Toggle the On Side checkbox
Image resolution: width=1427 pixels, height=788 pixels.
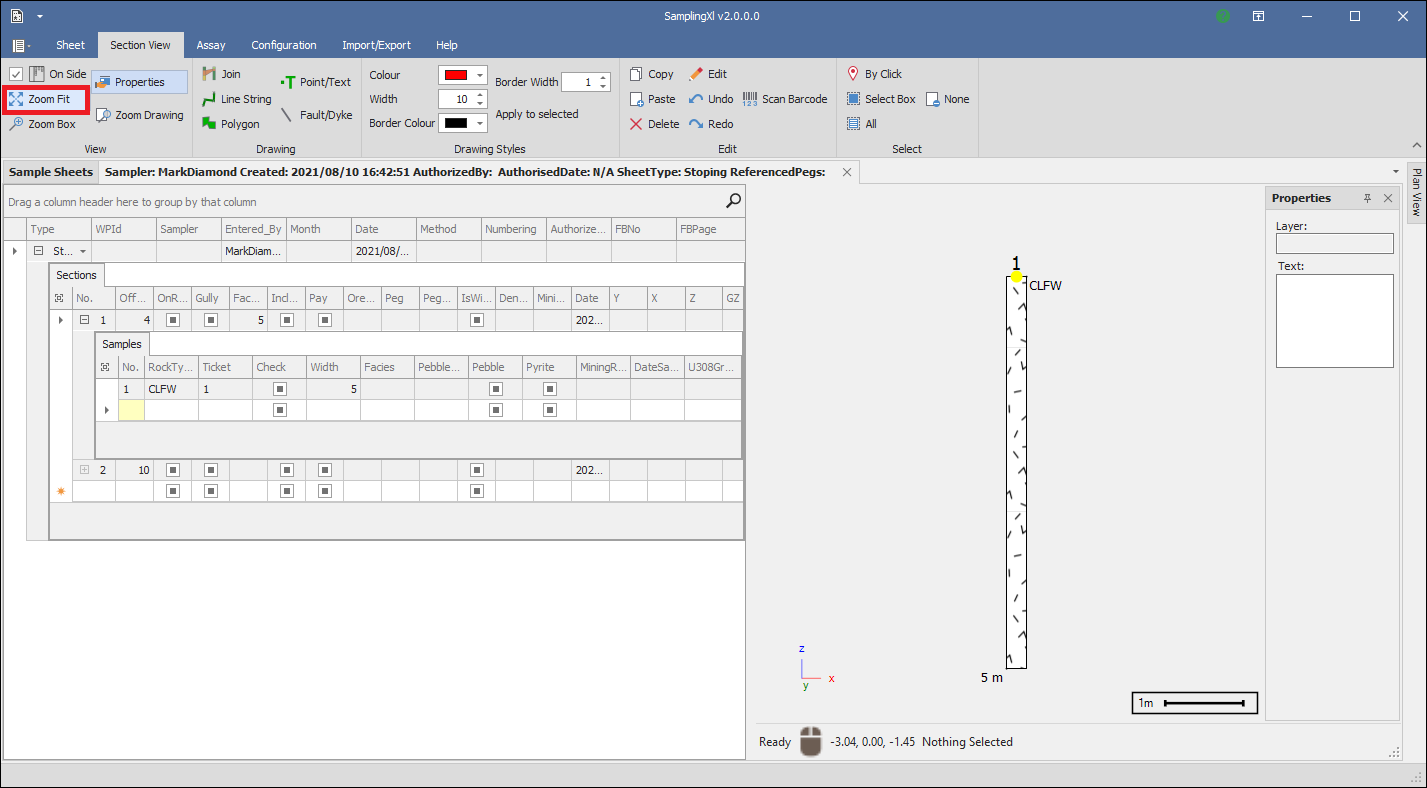(x=16, y=74)
